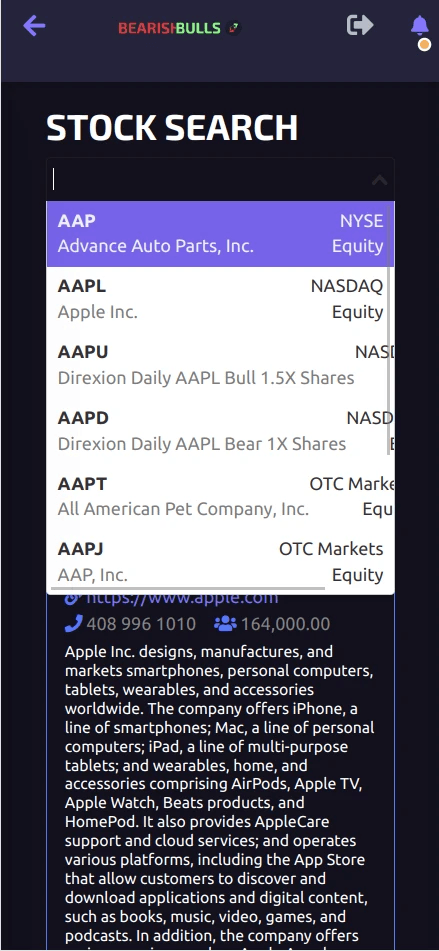
Task: Select AAPD Direxion Daily Bear 1X Shares
Action: [221, 430]
